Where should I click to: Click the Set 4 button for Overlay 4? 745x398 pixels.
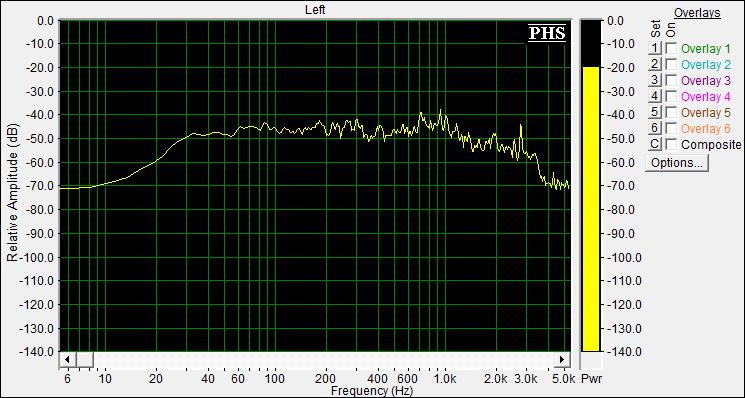tap(655, 96)
